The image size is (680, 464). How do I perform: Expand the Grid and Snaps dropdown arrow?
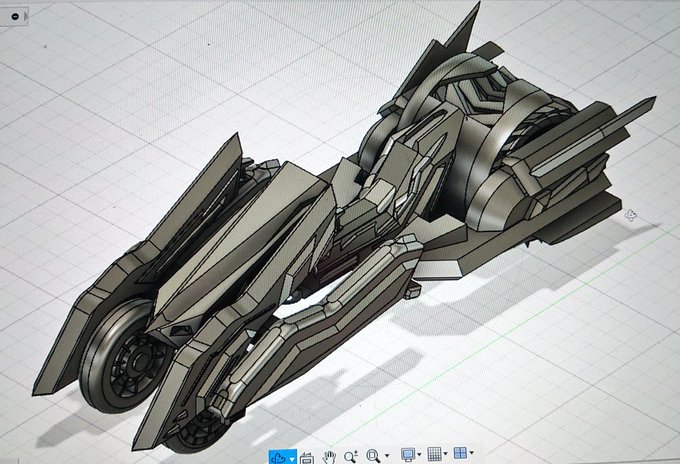point(445,454)
